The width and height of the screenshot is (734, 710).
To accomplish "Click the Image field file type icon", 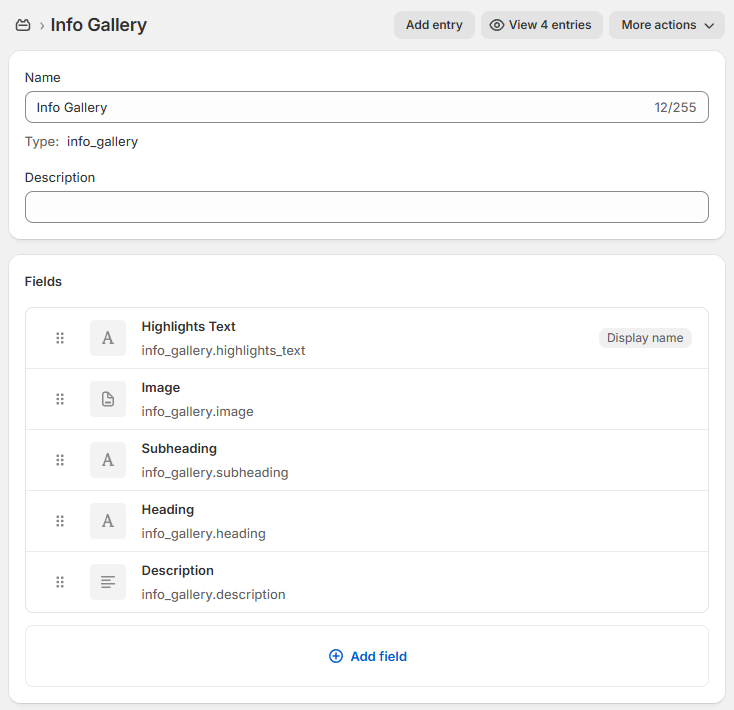I will click(108, 399).
